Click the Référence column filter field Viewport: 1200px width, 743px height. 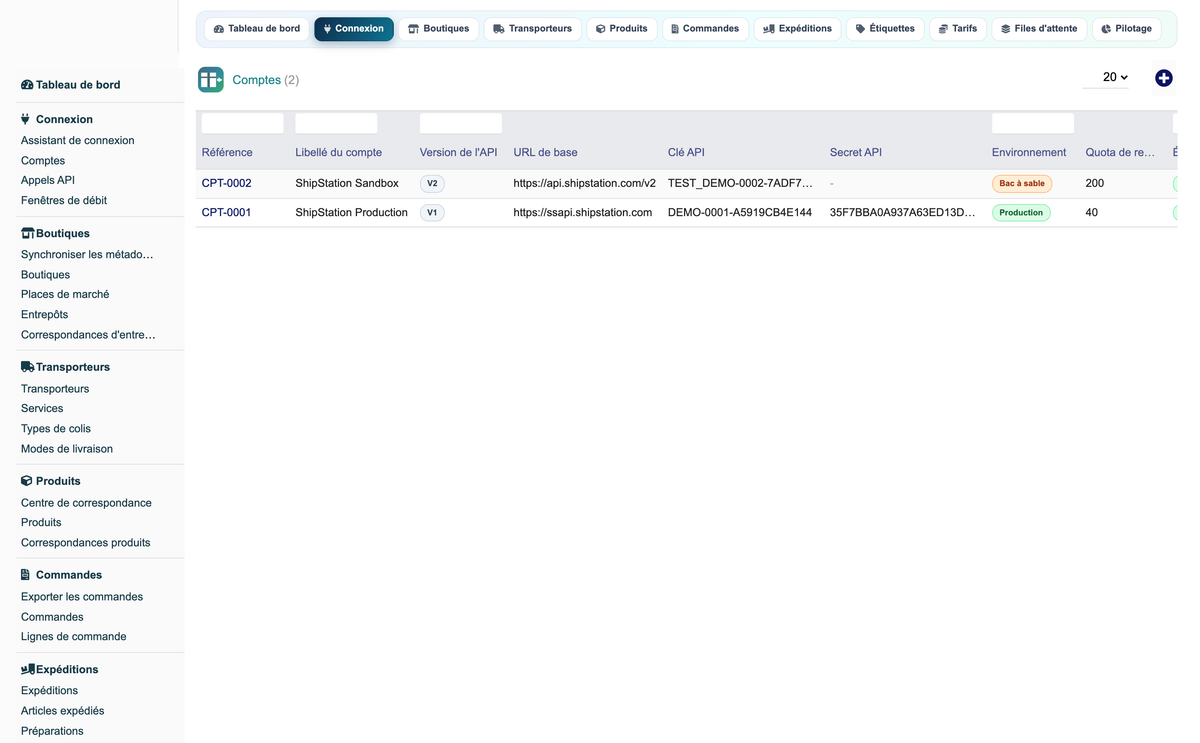point(243,123)
